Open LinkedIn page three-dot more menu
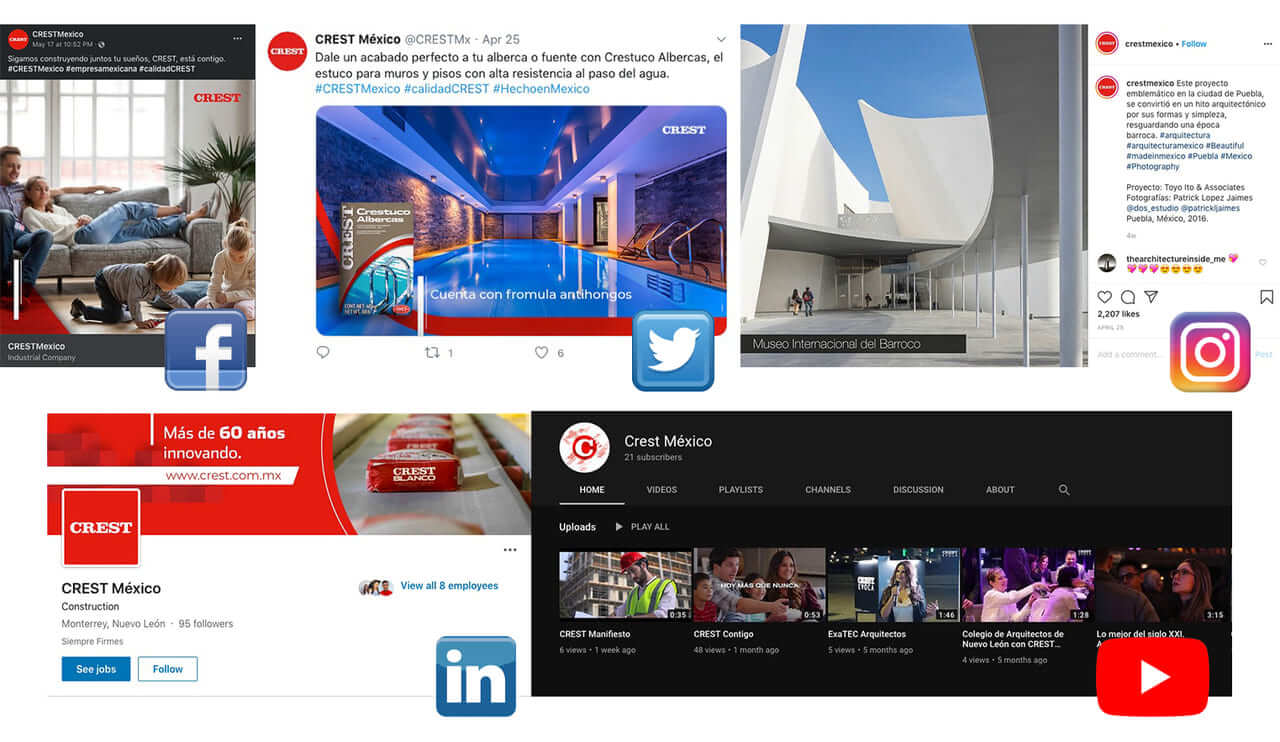 (510, 550)
